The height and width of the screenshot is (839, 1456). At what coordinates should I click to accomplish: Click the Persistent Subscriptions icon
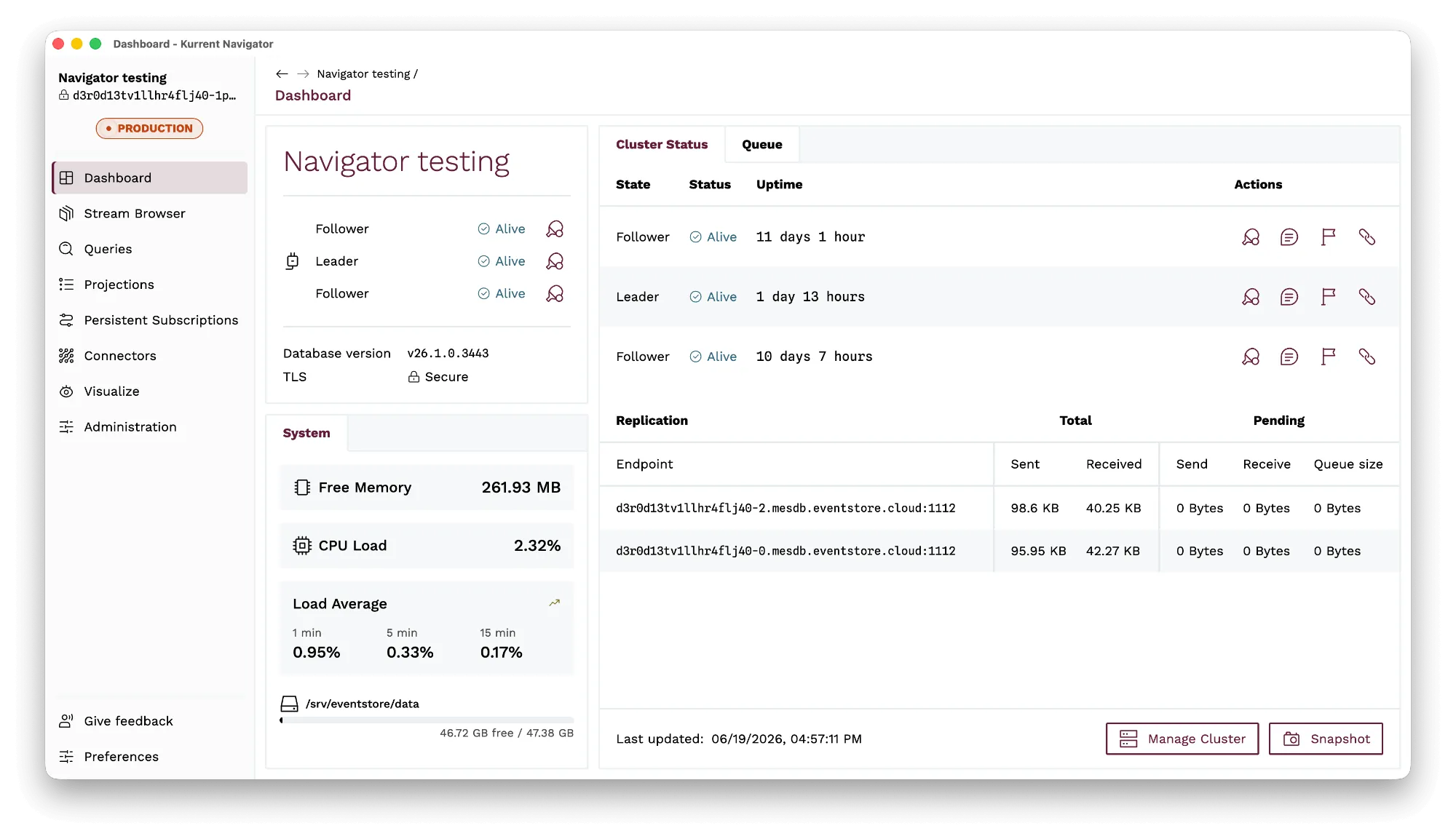coord(66,320)
